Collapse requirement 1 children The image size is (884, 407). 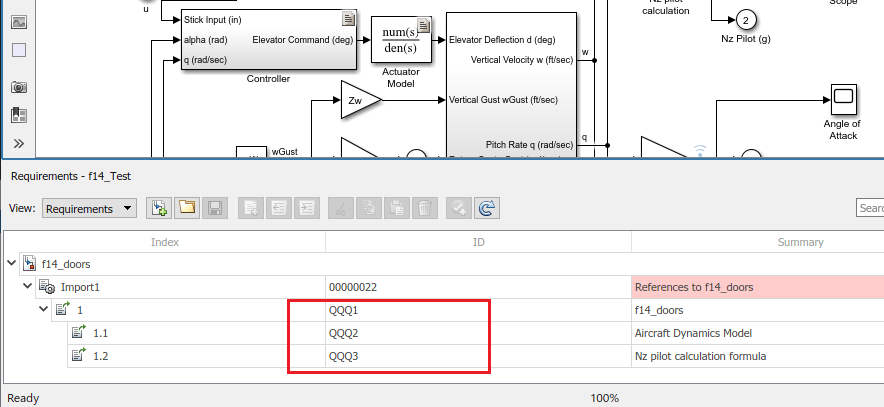coord(43,309)
